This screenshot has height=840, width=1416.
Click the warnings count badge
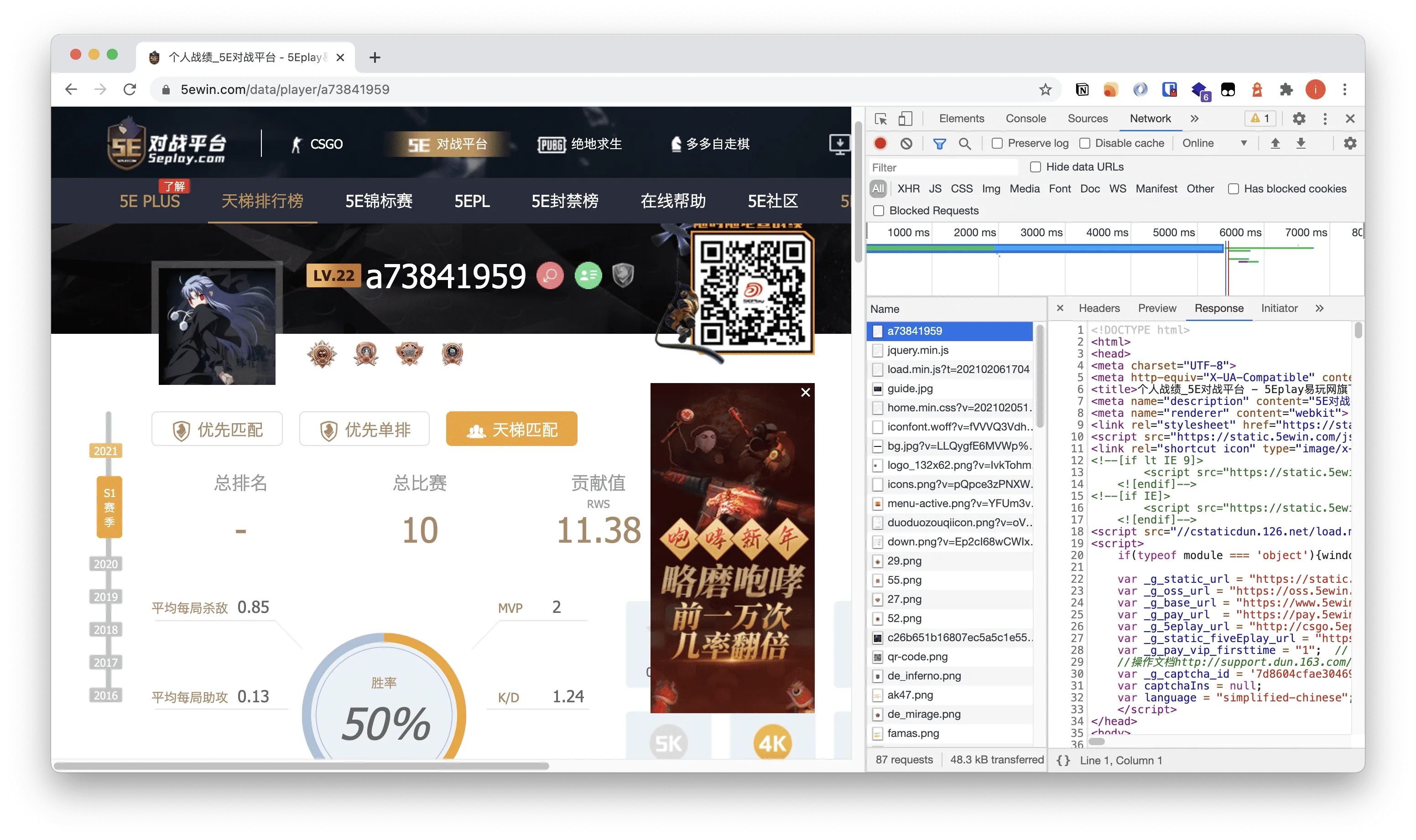(1260, 118)
